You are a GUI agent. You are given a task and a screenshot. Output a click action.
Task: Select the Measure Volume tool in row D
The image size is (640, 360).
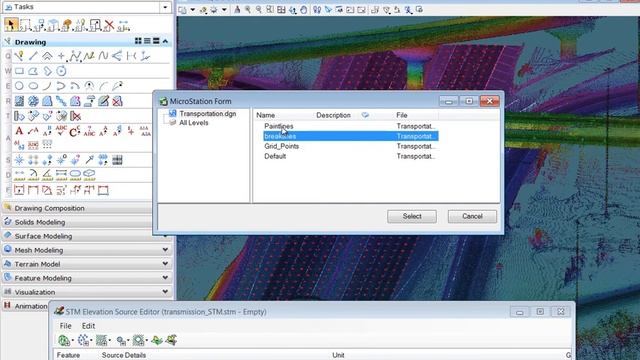tap(89, 176)
